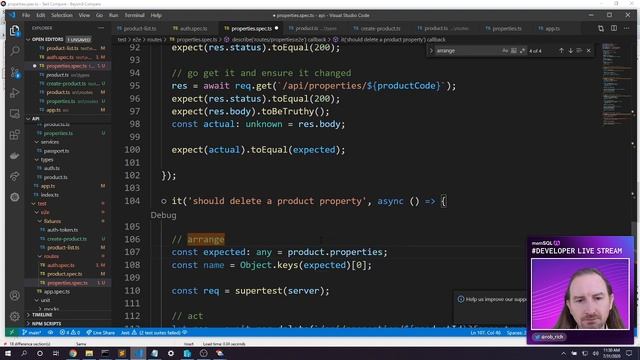Click Jest test suites failed status
The height and width of the screenshot is (360, 640).
pyautogui.click(x=154, y=332)
